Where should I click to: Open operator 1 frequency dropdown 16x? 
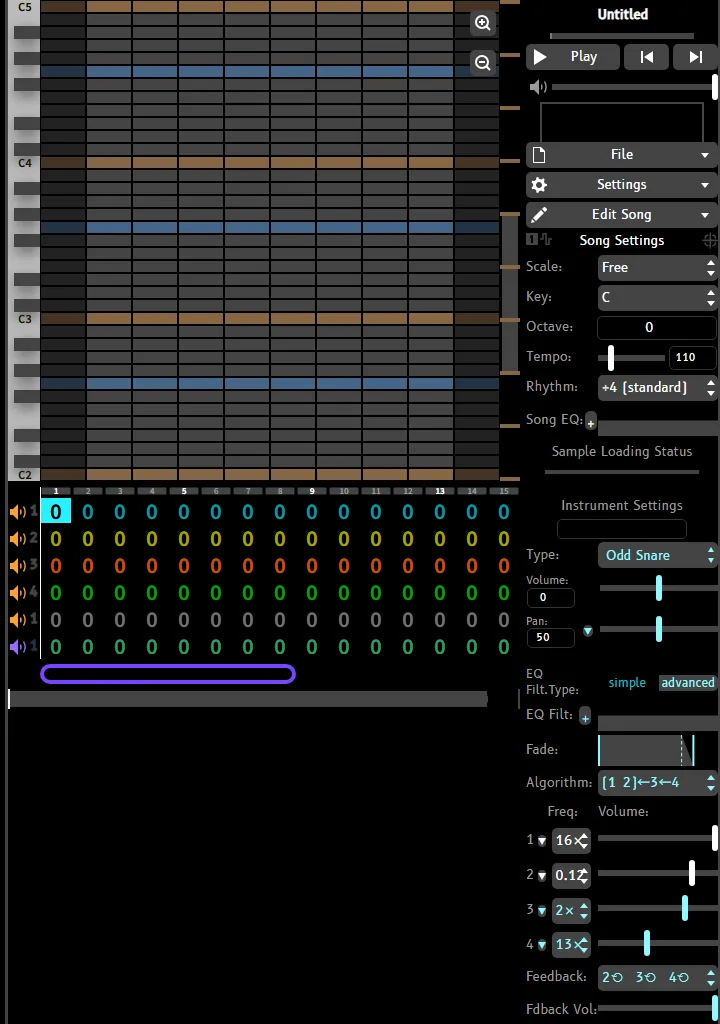571,840
